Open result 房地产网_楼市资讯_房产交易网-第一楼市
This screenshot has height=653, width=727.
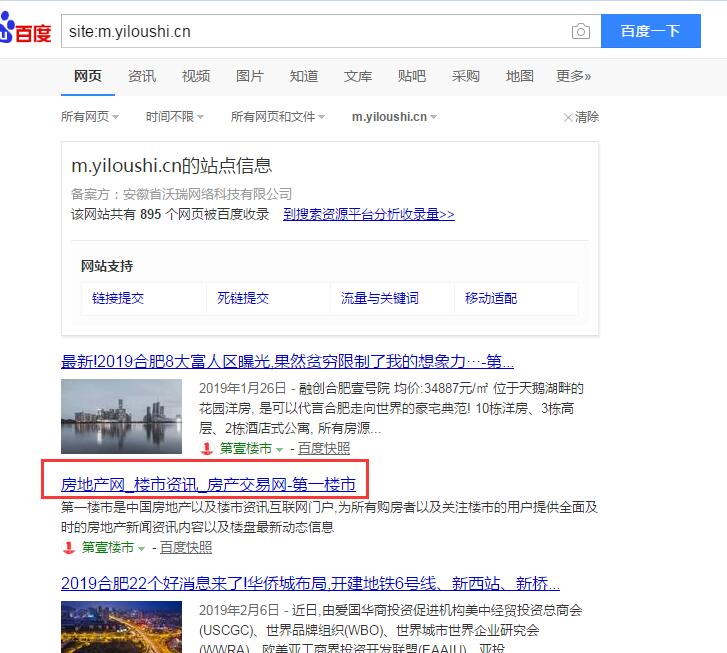[x=208, y=485]
